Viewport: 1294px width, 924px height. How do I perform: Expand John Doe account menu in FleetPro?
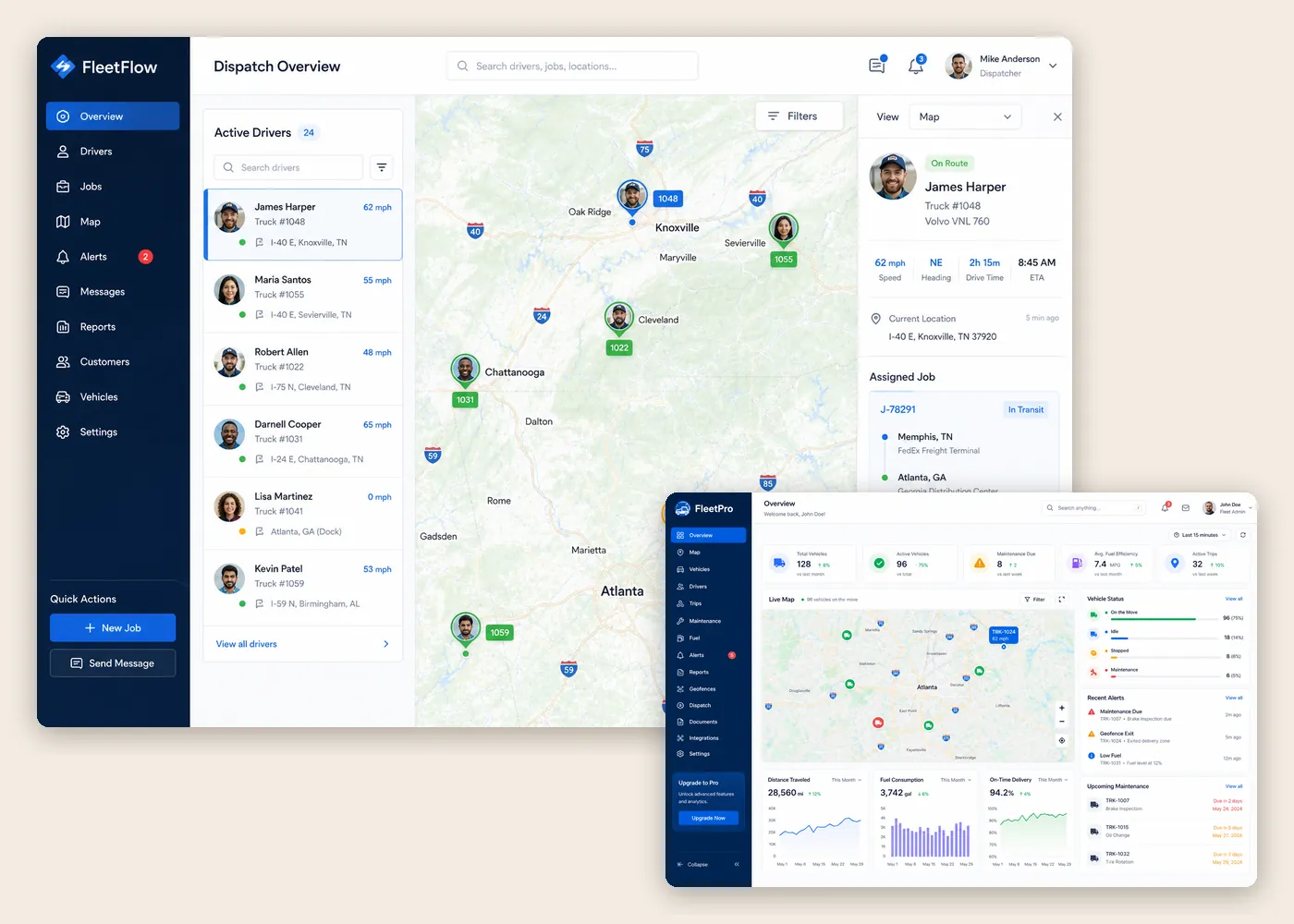1251,507
